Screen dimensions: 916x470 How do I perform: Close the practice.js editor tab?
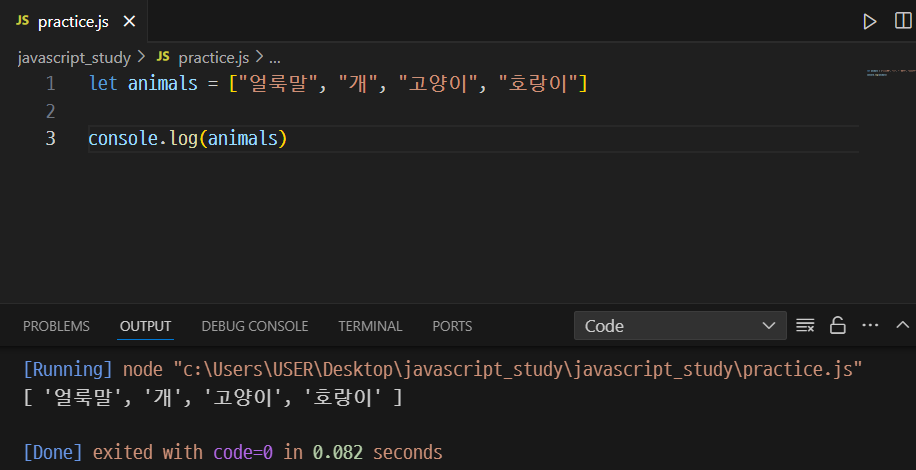pos(129,22)
